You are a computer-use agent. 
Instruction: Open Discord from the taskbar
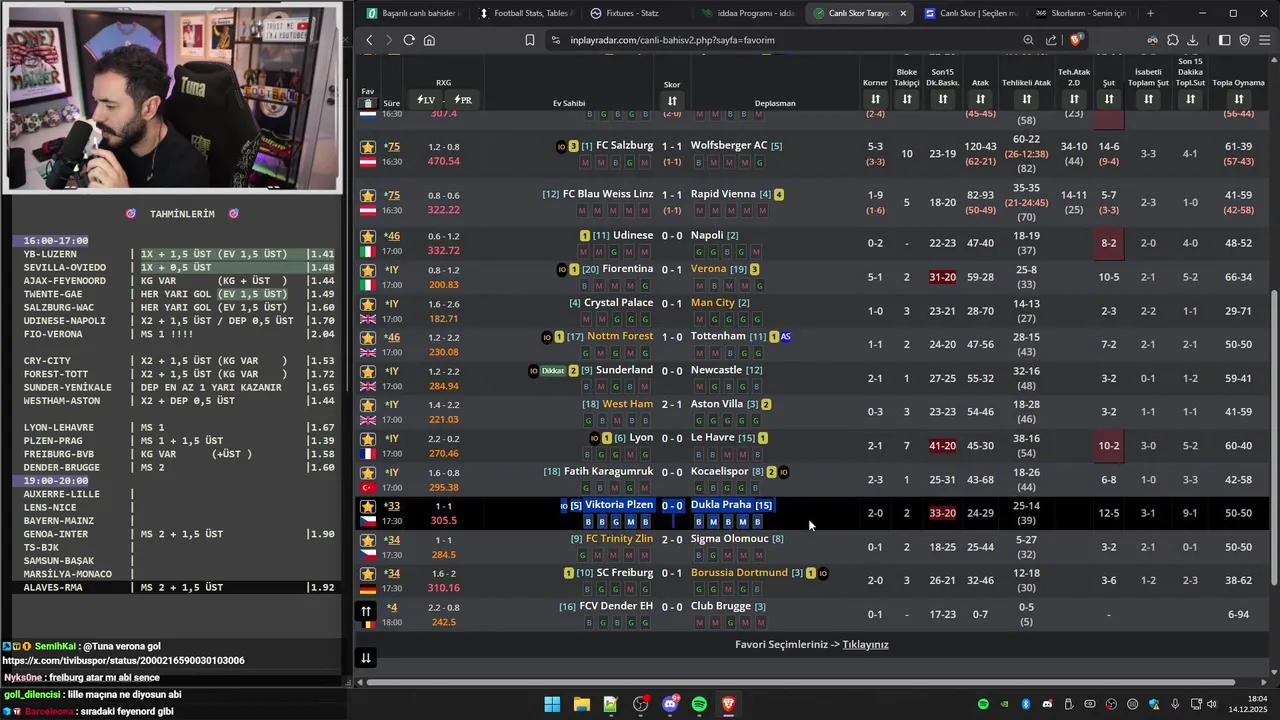[x=670, y=704]
